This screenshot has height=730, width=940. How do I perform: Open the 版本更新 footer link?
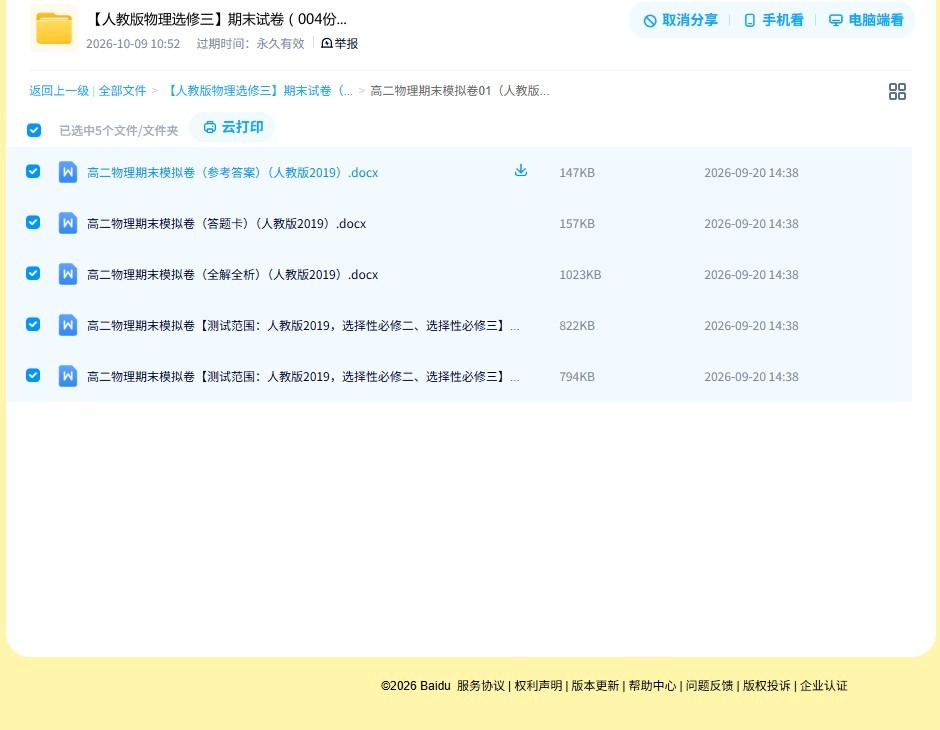595,686
